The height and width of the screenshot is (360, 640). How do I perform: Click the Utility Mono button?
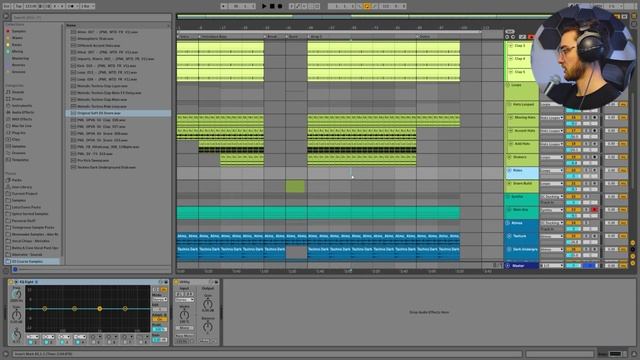184,328
